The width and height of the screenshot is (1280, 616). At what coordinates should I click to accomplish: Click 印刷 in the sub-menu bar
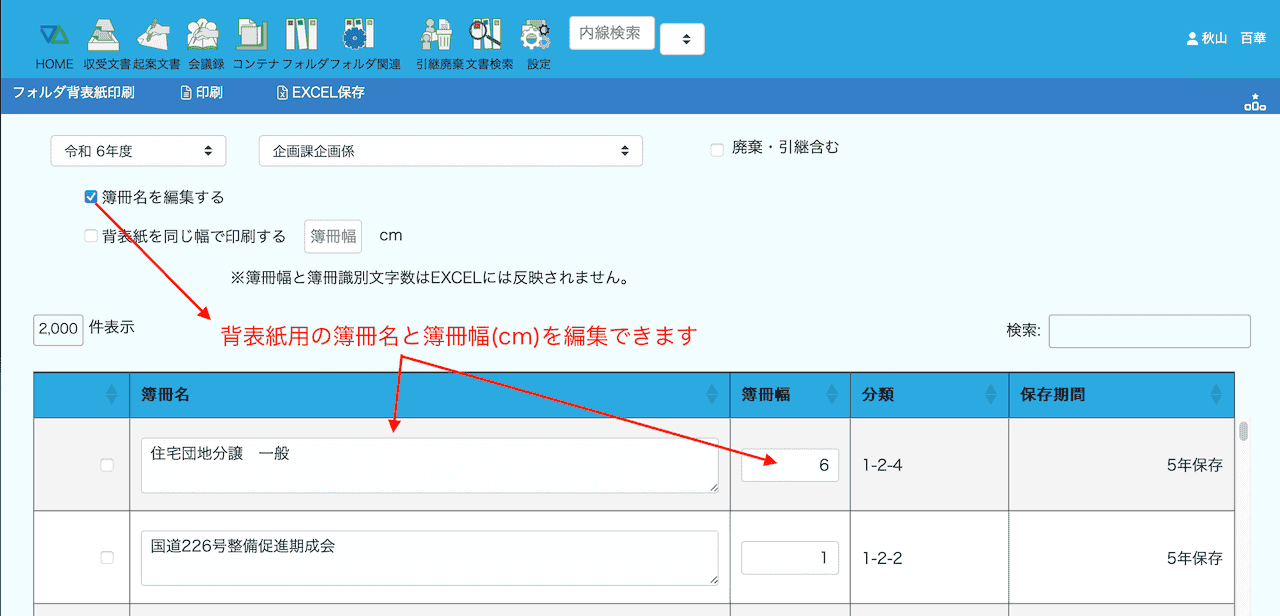[x=201, y=93]
